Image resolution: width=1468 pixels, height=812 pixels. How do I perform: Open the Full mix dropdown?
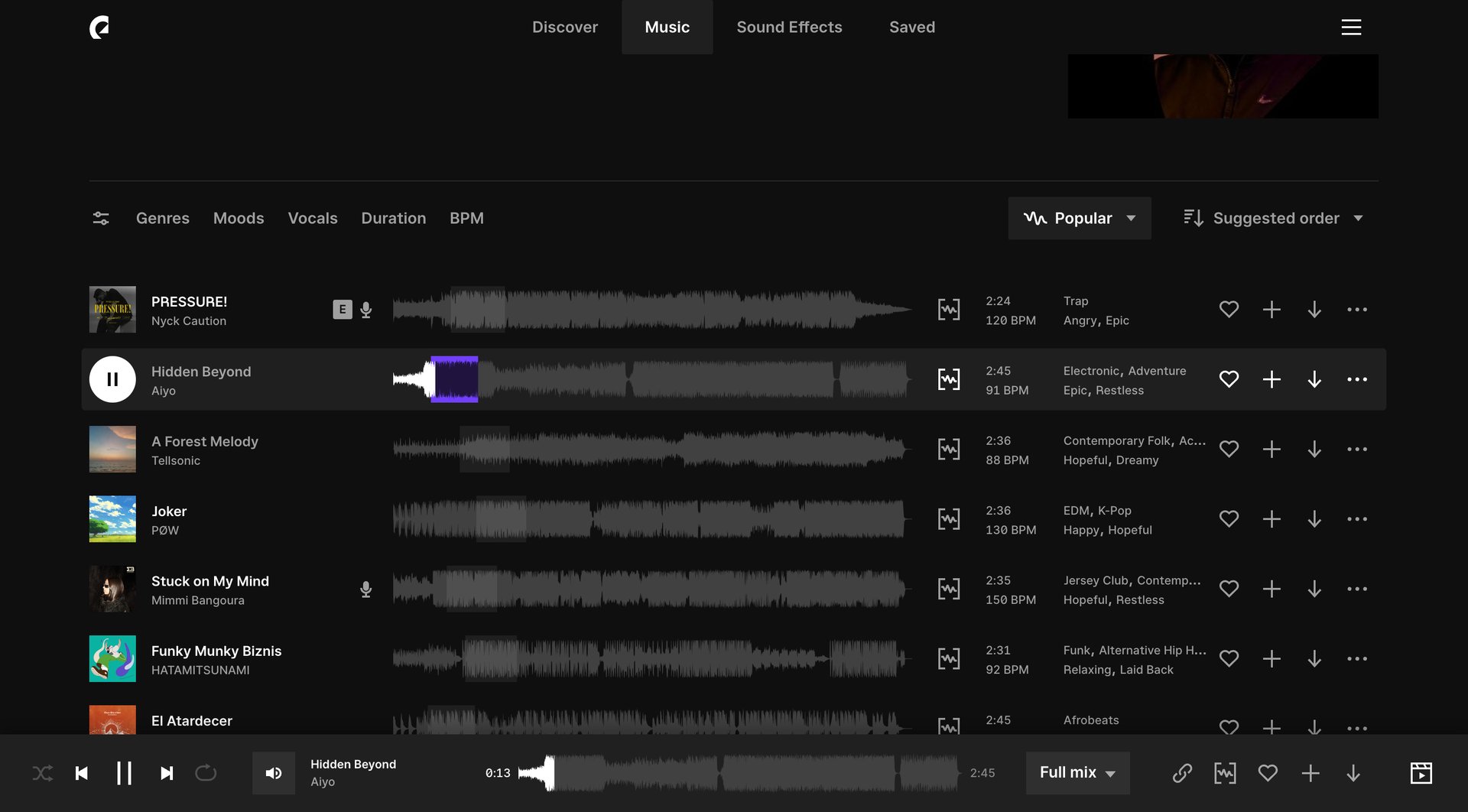tap(1077, 773)
